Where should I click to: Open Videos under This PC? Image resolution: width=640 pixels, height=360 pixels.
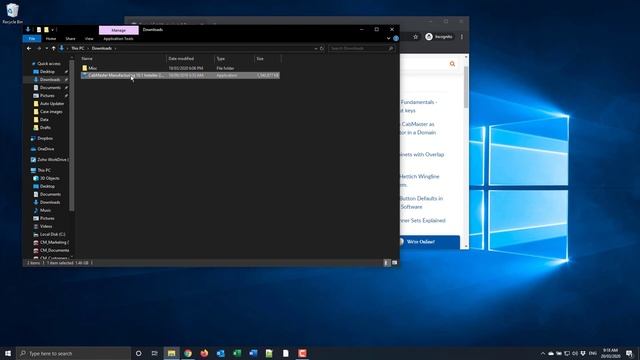pos(46,226)
